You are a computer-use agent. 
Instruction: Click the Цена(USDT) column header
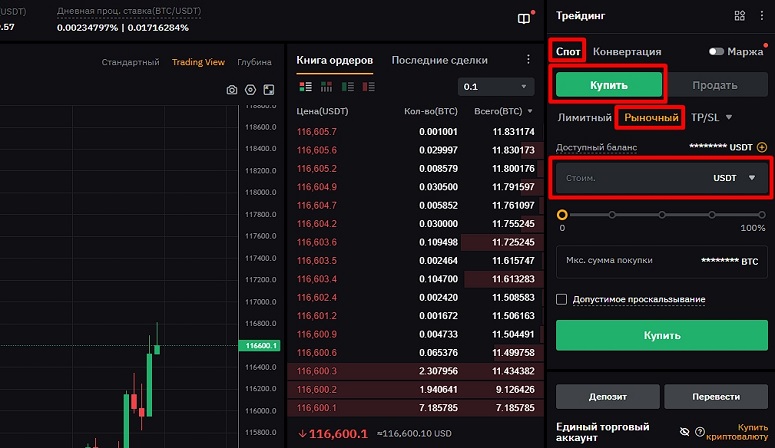coord(322,111)
